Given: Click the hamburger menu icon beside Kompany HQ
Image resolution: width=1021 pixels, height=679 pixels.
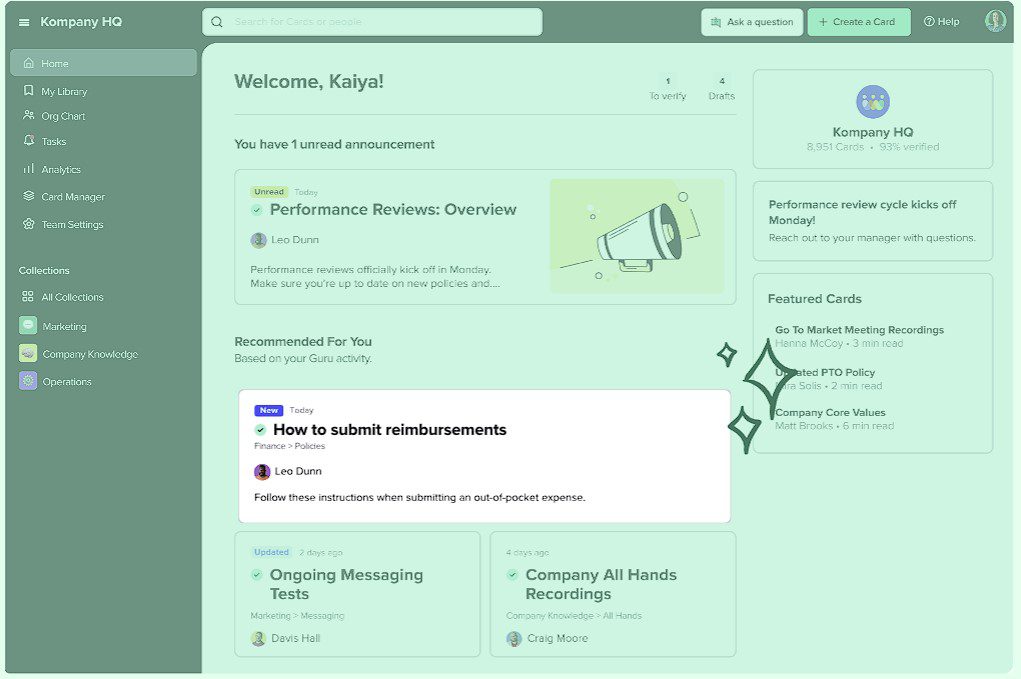Looking at the screenshot, I should (24, 22).
